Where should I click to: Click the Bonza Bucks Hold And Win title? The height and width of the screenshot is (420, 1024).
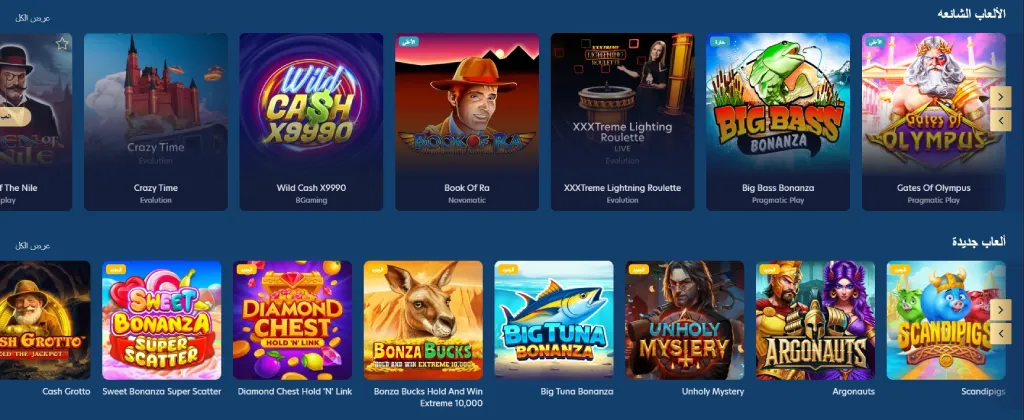(x=428, y=398)
